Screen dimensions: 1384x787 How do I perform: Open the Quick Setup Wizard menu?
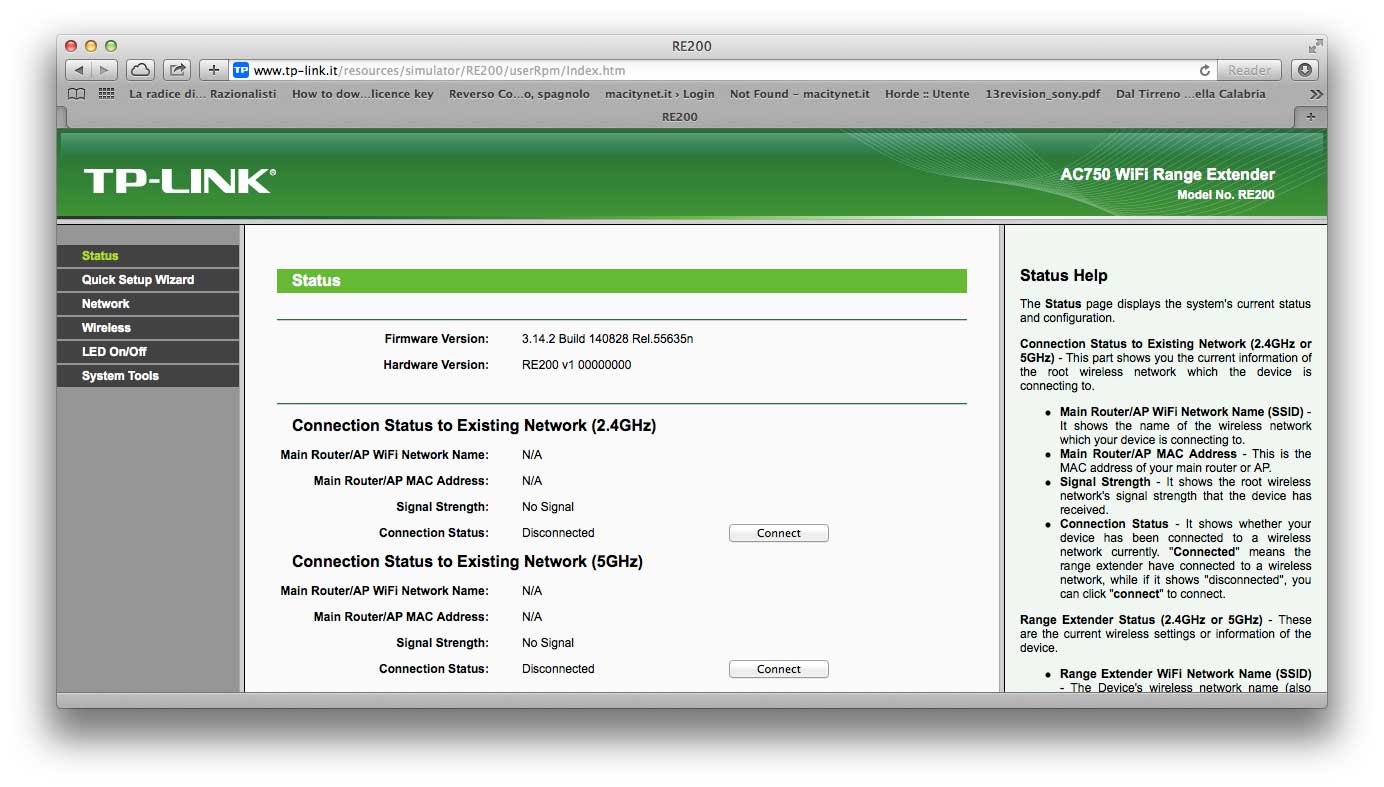[x=148, y=280]
